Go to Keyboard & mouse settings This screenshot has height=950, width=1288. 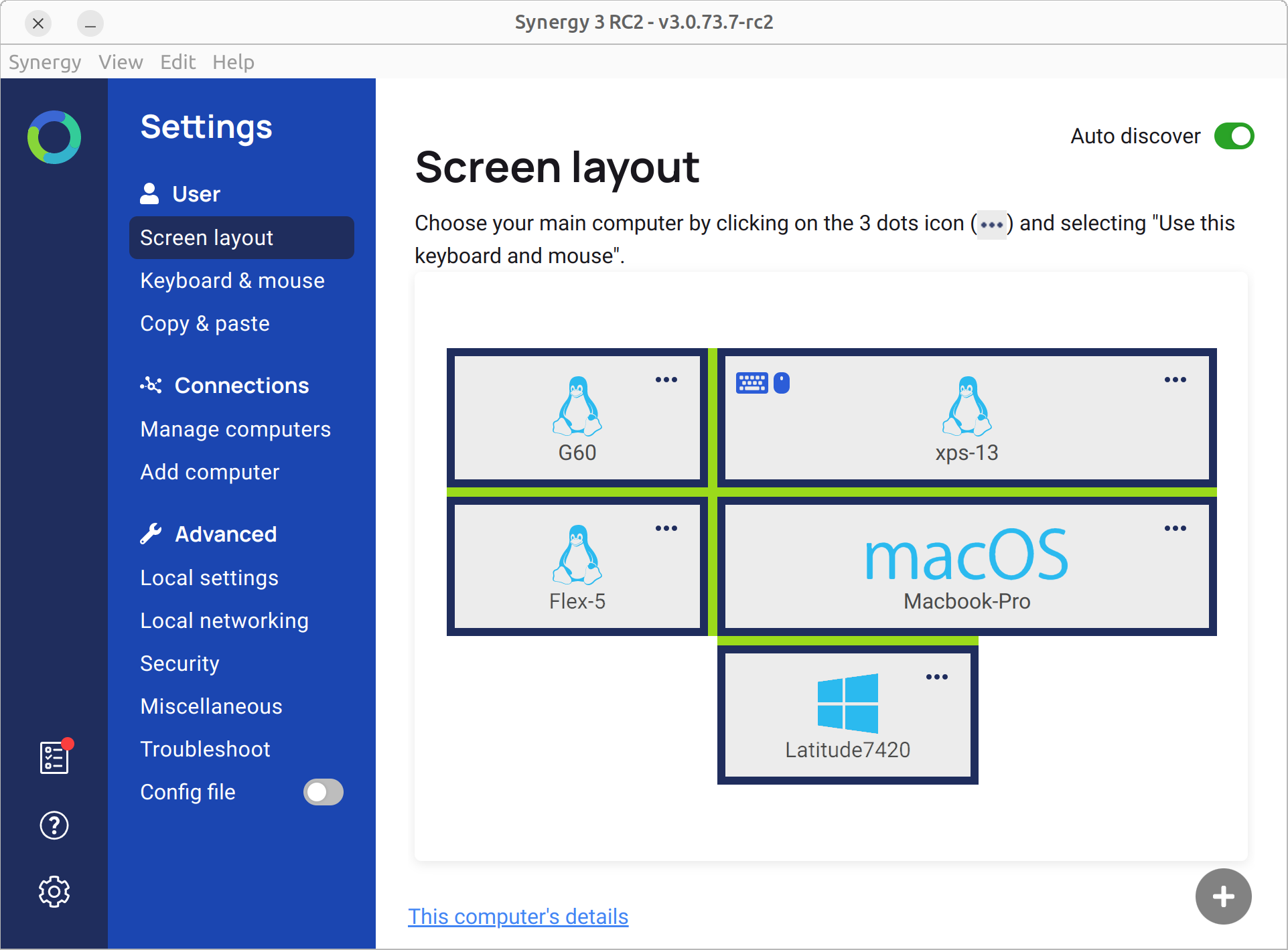[232, 281]
